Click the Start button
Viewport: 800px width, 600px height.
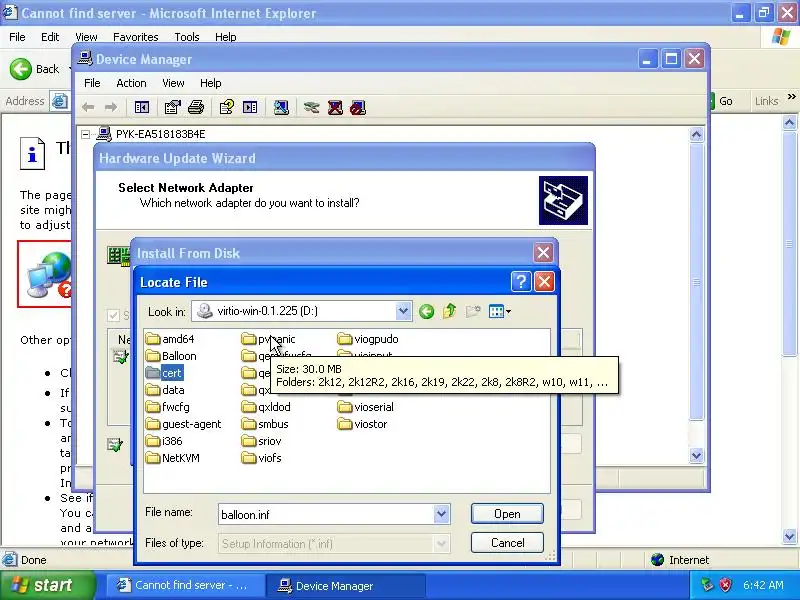[x=47, y=585]
